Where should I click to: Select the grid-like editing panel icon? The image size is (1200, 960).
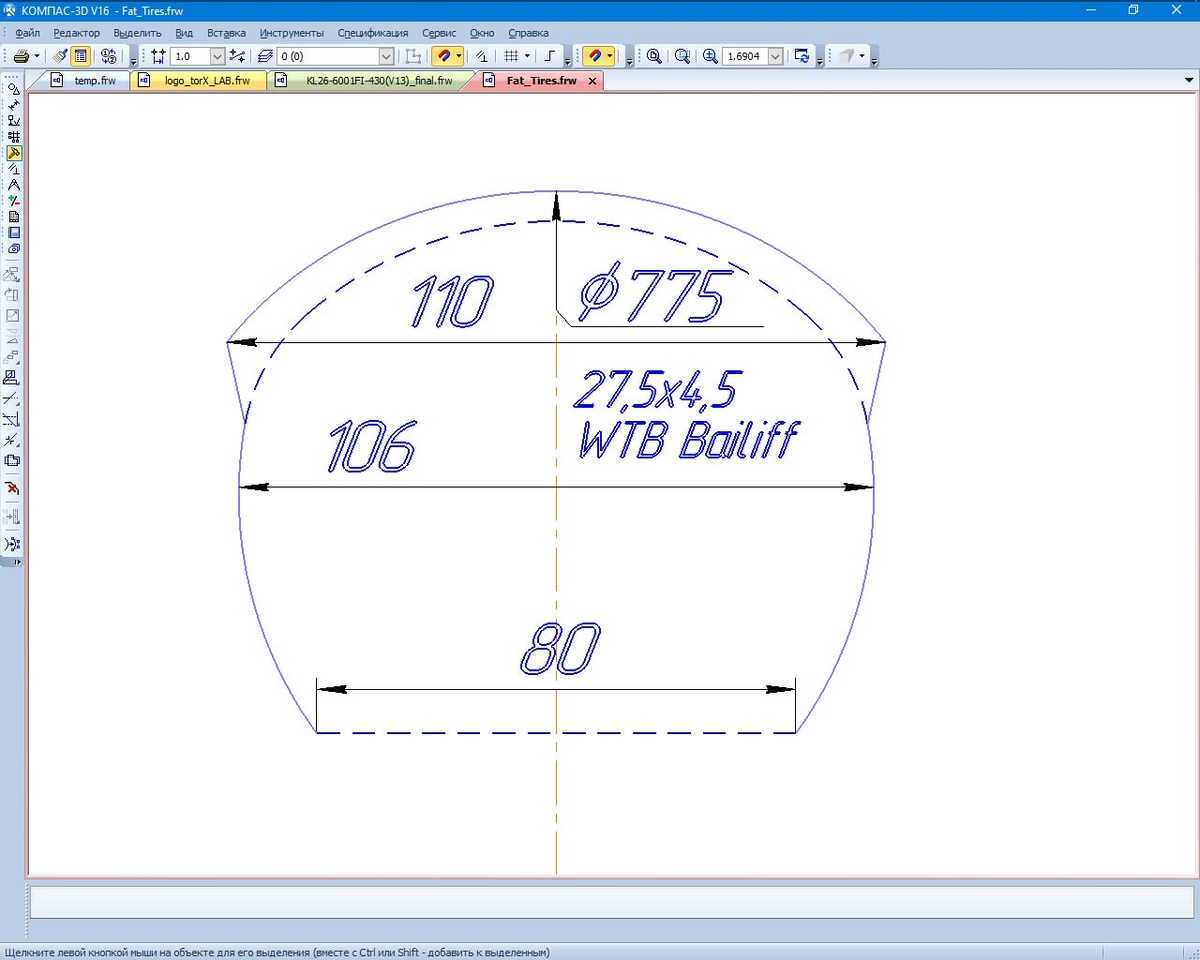14,137
